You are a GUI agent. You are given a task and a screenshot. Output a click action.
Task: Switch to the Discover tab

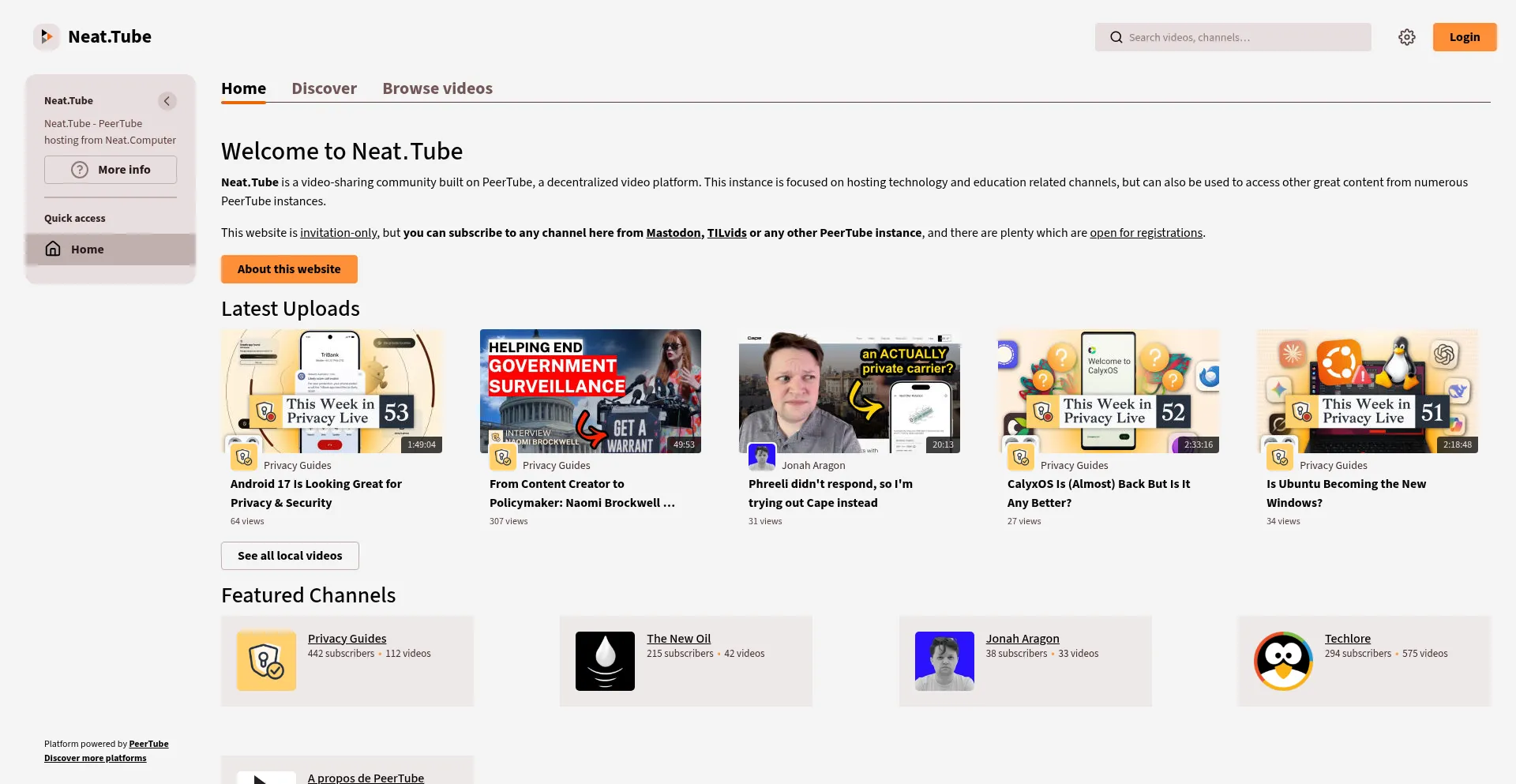(325, 88)
